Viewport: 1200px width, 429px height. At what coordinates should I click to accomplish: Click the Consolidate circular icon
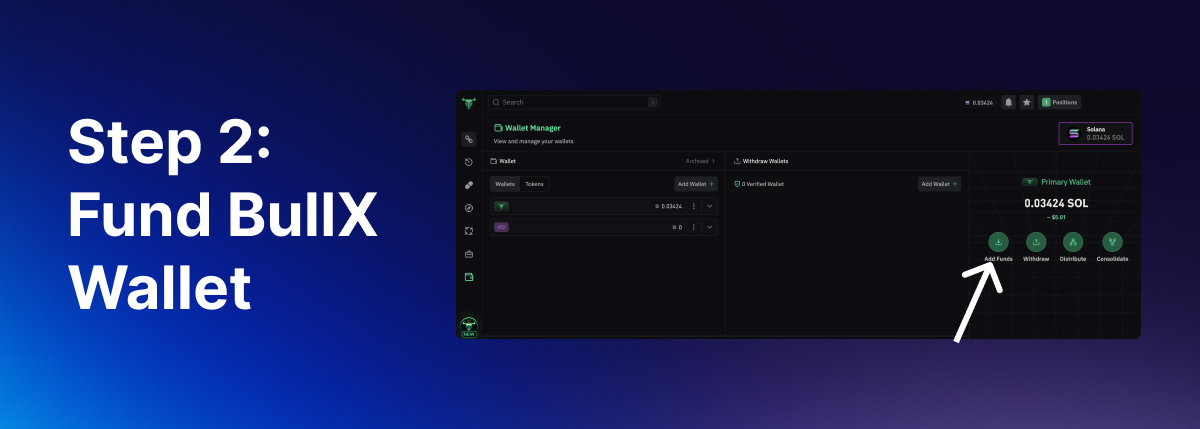(x=1112, y=242)
